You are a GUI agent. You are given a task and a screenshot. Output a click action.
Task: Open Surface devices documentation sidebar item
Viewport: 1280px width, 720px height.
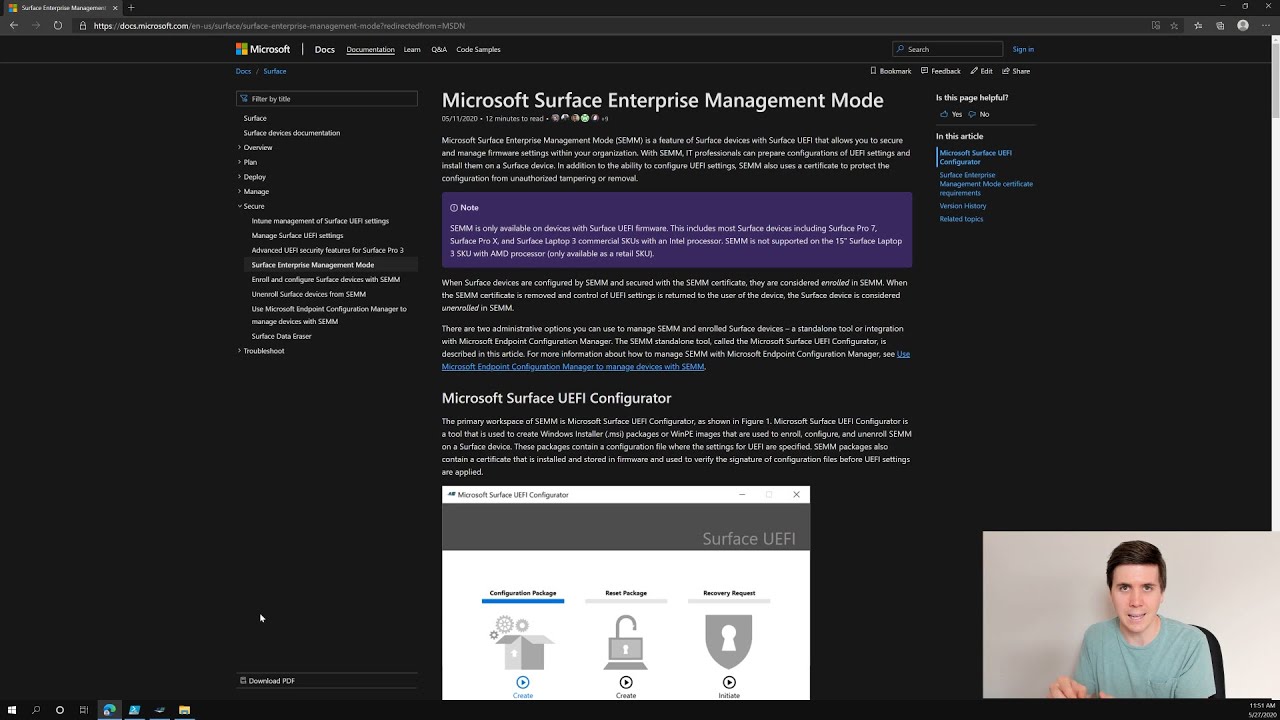click(x=291, y=133)
